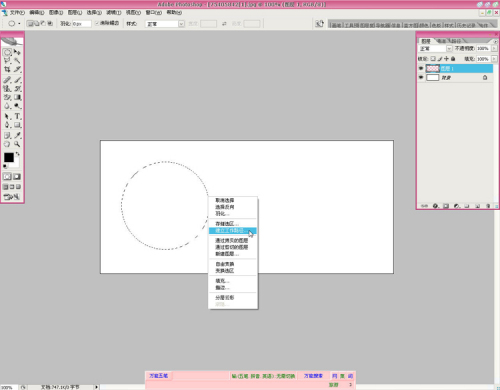Screen dimensions: 500x390
Task: Select the Crop tool
Action: click(7, 69)
